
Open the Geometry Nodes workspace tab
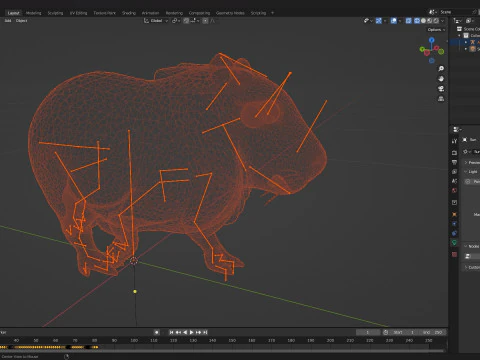(x=230, y=13)
